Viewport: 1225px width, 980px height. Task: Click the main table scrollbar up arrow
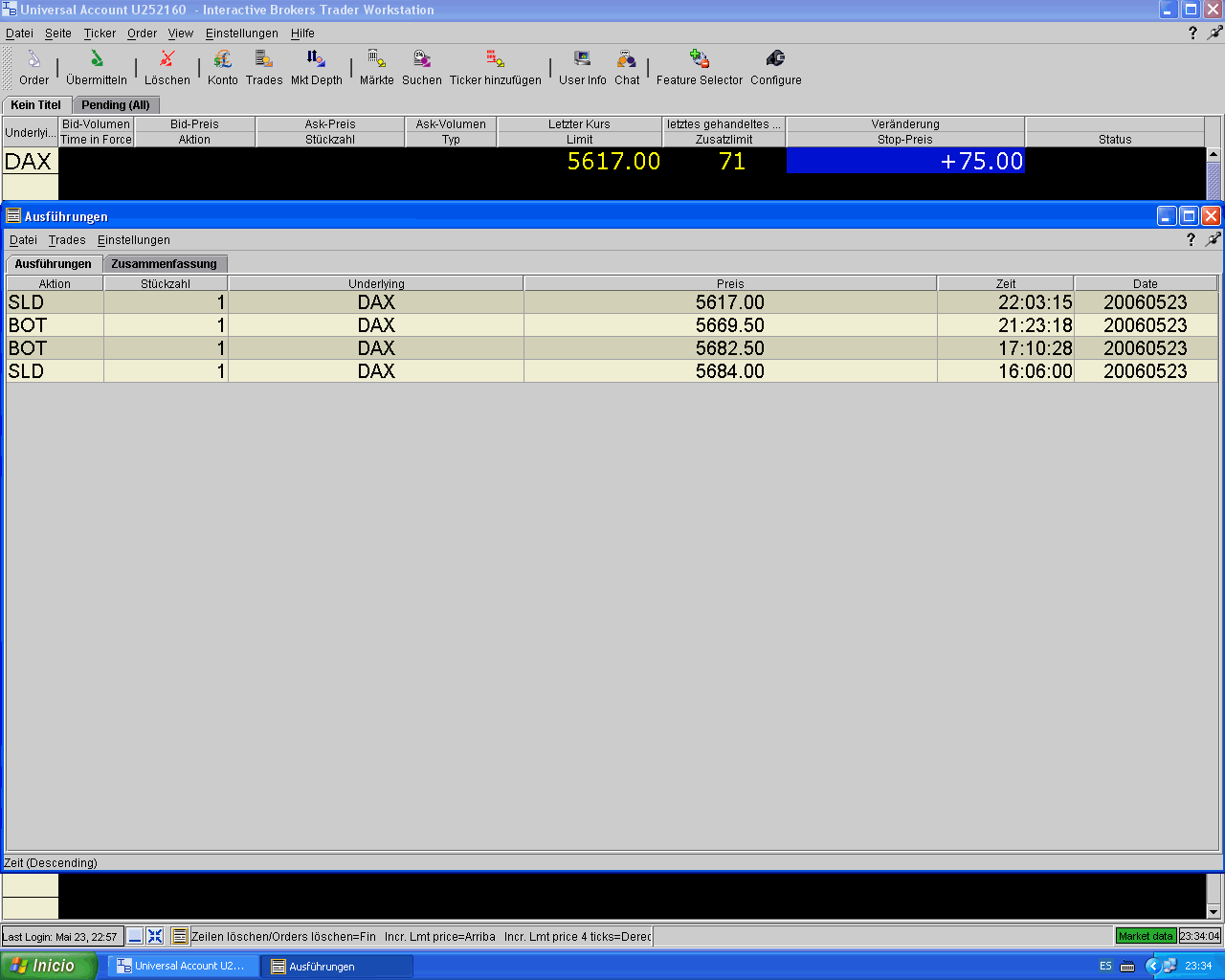pos(1214,154)
